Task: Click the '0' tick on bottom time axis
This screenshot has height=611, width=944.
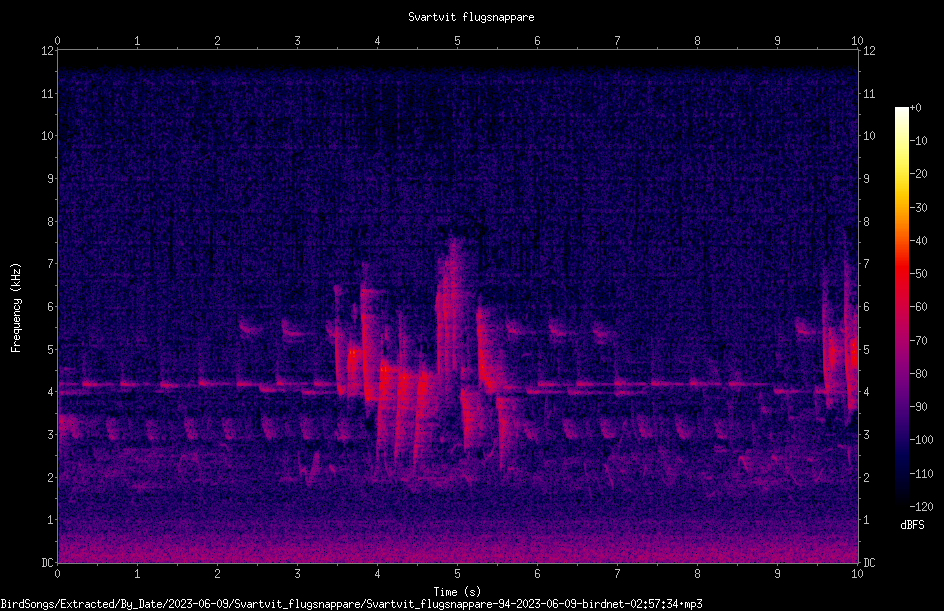Action: click(x=57, y=574)
